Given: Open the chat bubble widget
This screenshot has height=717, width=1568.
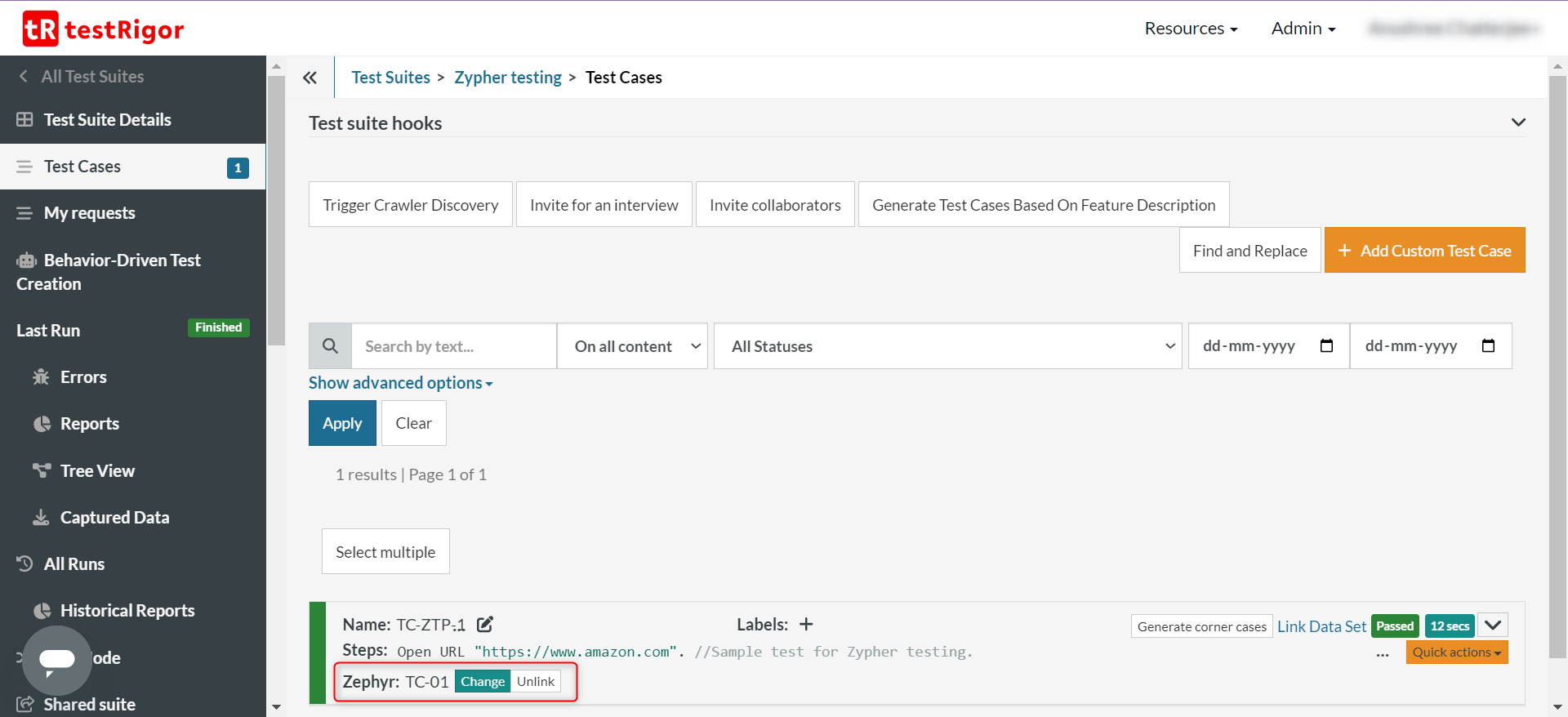Looking at the screenshot, I should [57, 660].
